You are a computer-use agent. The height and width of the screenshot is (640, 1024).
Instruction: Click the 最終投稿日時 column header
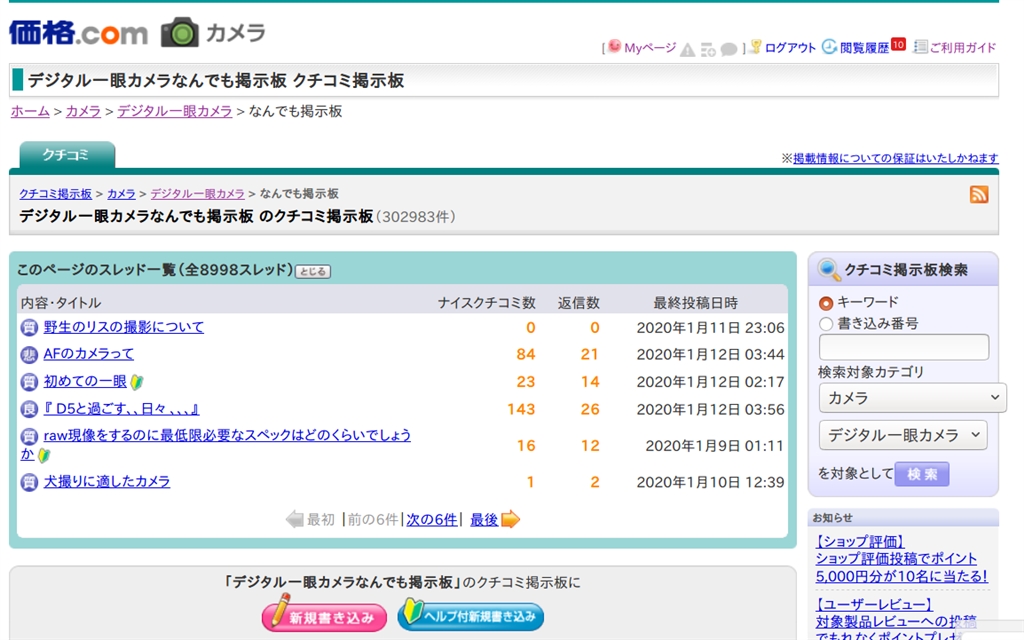(696, 303)
